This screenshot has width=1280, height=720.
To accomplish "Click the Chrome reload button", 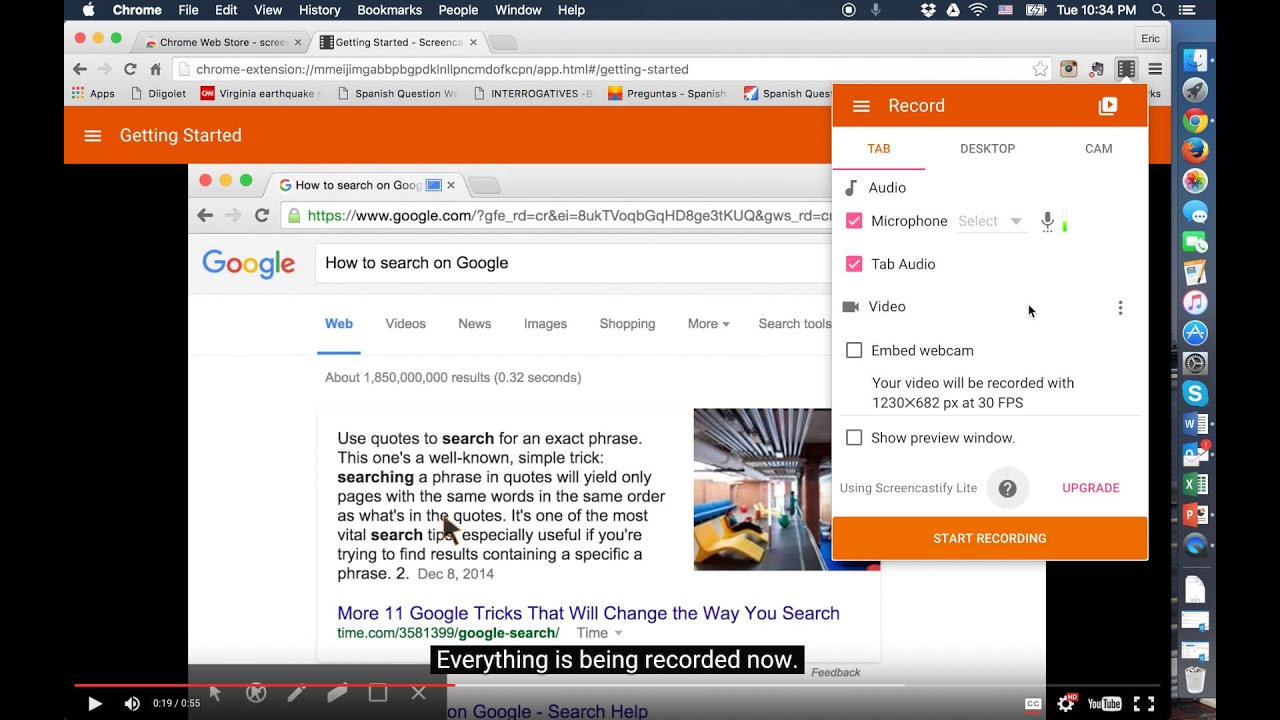I will [130, 69].
